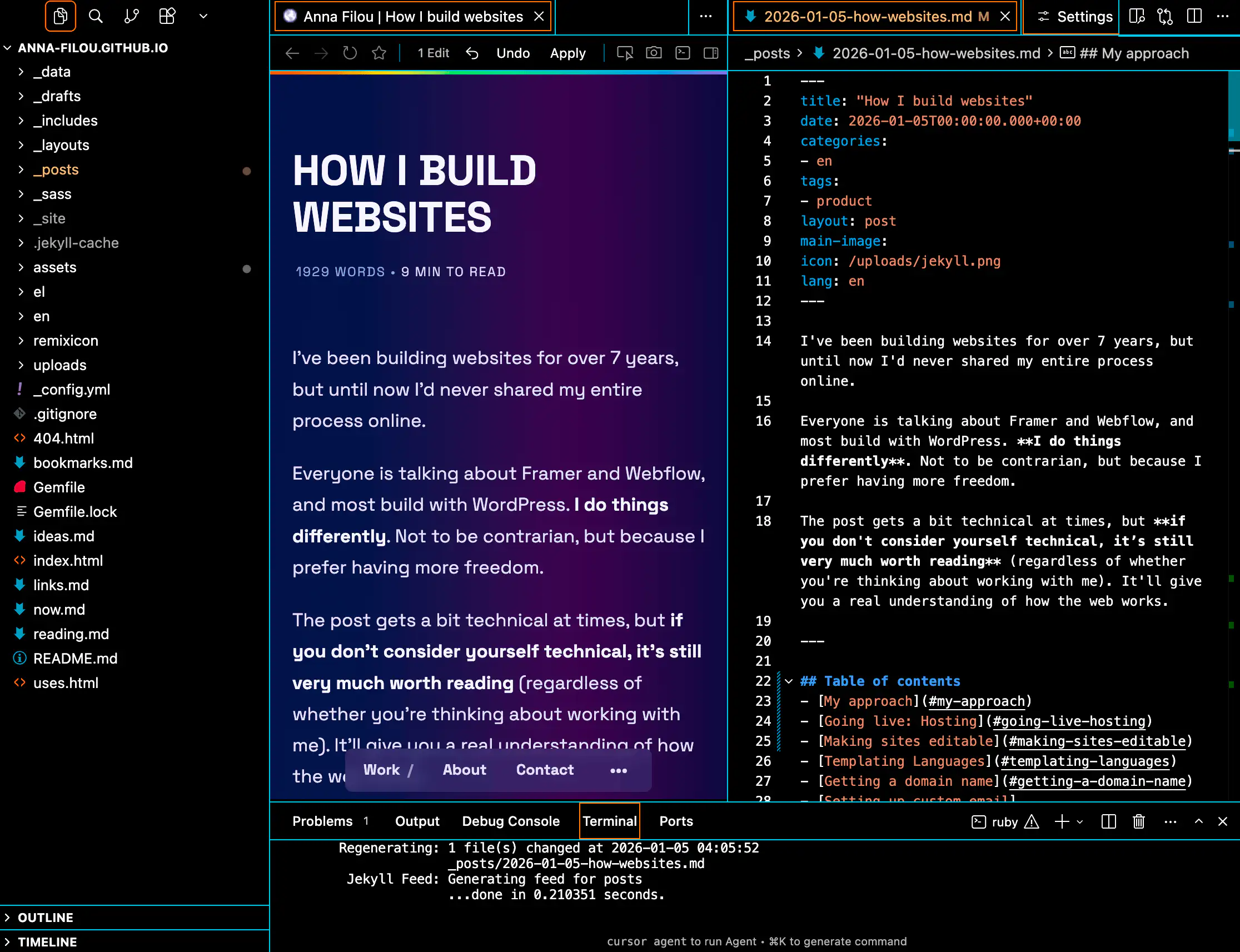Expand the OUTLINE section
1240x952 pixels.
(46, 918)
